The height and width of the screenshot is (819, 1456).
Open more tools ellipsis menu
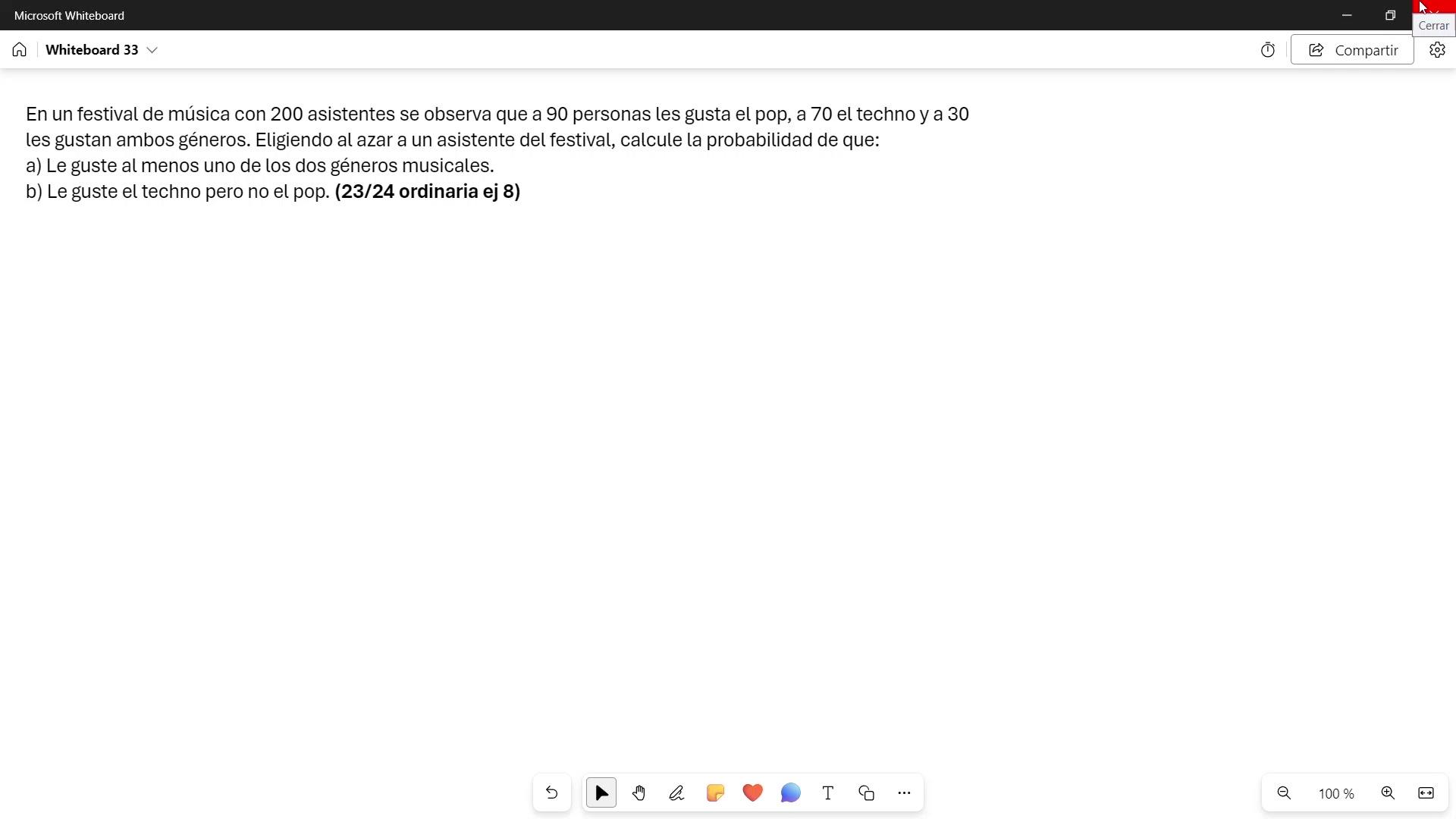[x=904, y=793]
